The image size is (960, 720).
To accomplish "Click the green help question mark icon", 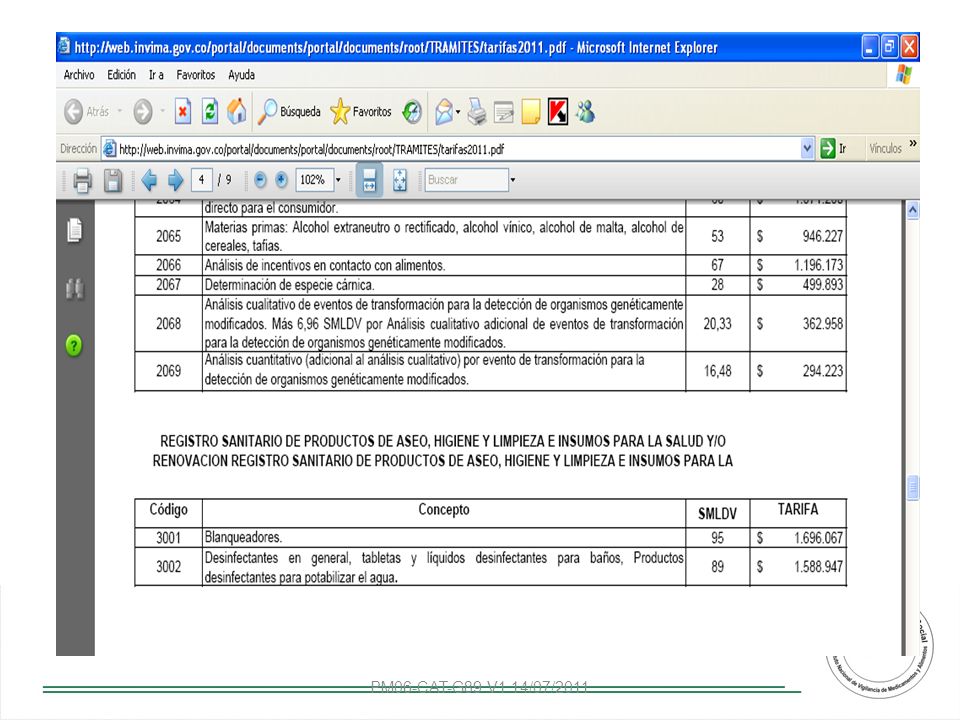I will pyautogui.click(x=74, y=346).
